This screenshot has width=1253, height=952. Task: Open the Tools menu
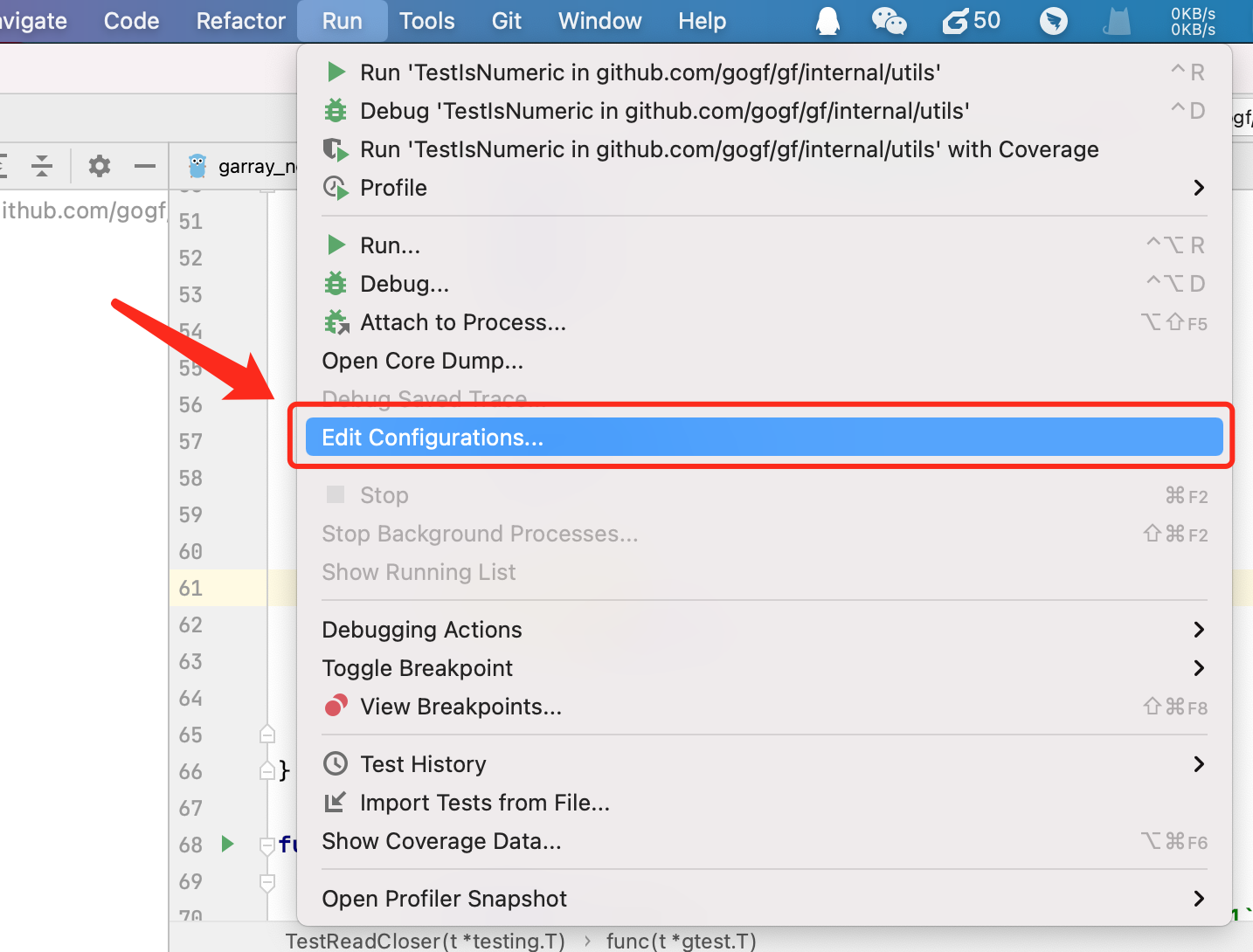click(x=426, y=21)
